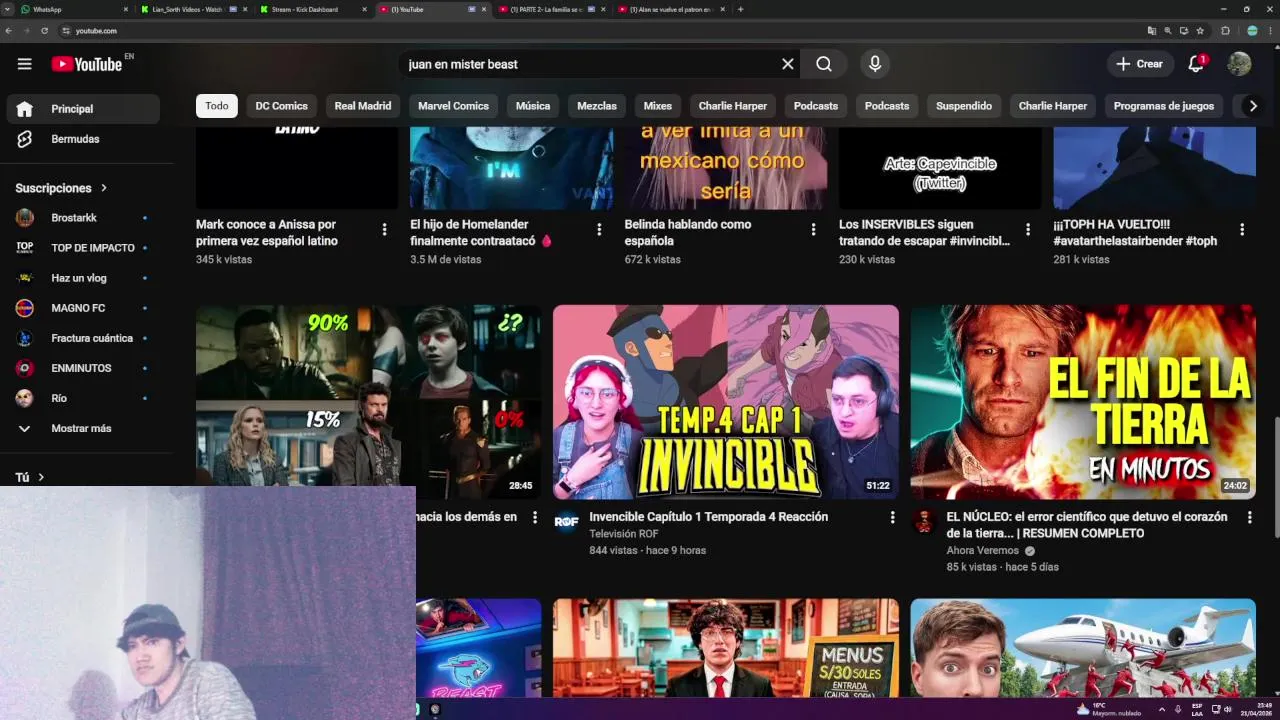Image resolution: width=1280 pixels, height=720 pixels.
Task: Open the TOP DE IMPACTO channel icon
Action: [25, 248]
